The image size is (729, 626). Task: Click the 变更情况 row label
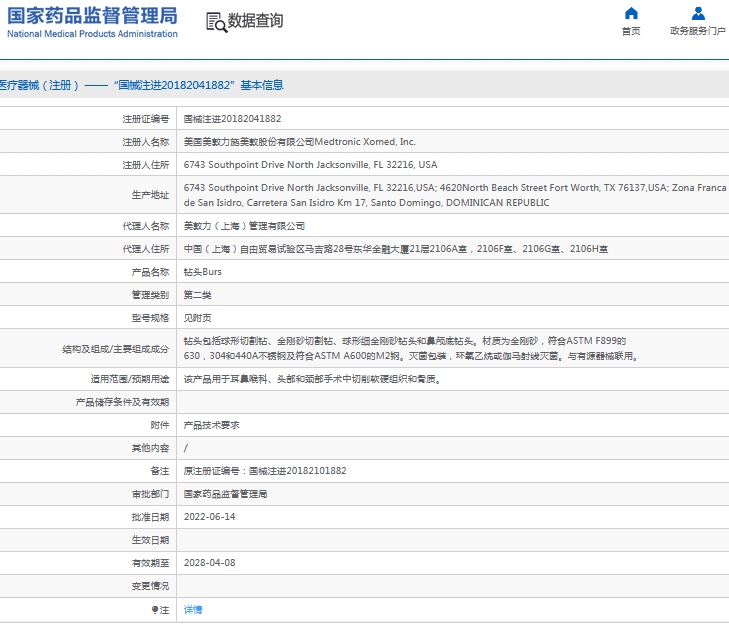tap(151, 586)
